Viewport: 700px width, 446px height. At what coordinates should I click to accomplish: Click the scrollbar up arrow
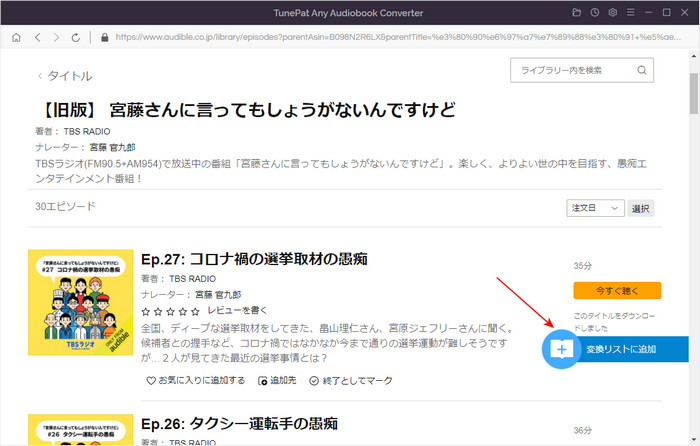[694, 56]
